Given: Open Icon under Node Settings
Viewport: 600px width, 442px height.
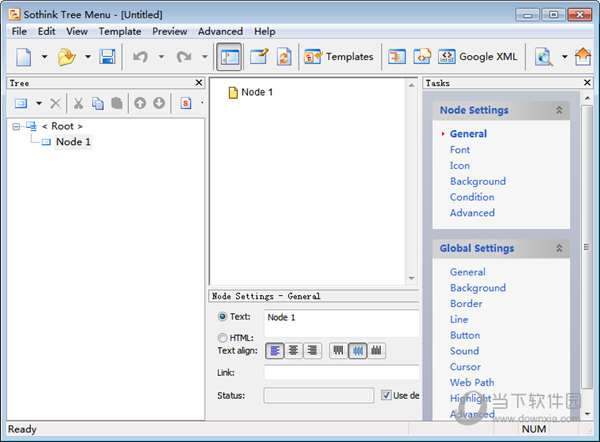Looking at the screenshot, I should click(460, 166).
